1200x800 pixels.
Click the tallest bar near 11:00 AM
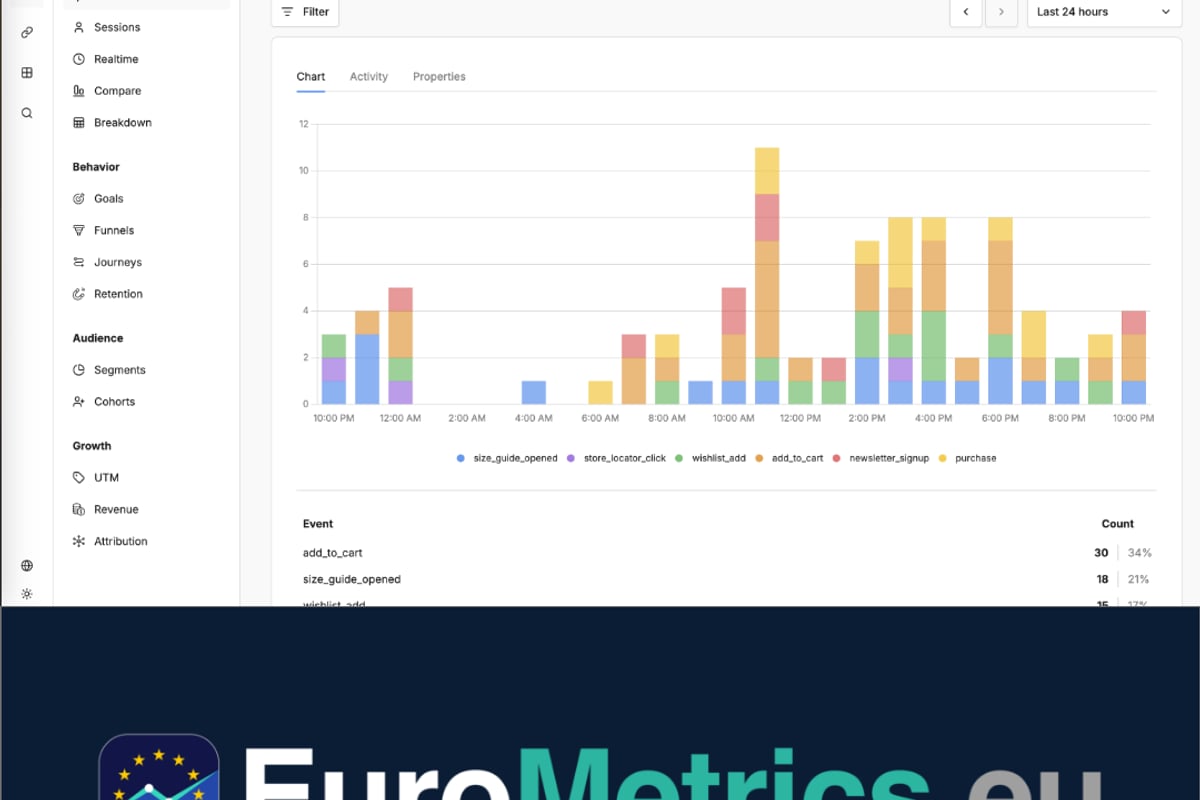[767, 276]
